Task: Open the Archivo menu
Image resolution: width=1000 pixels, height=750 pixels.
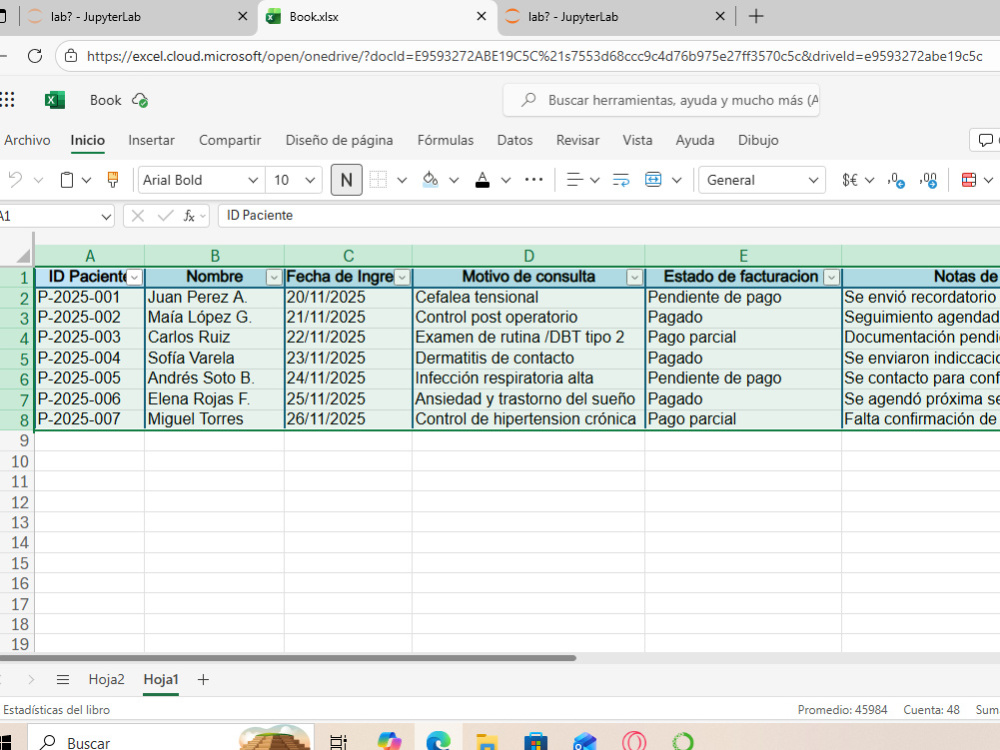Action: (x=27, y=140)
